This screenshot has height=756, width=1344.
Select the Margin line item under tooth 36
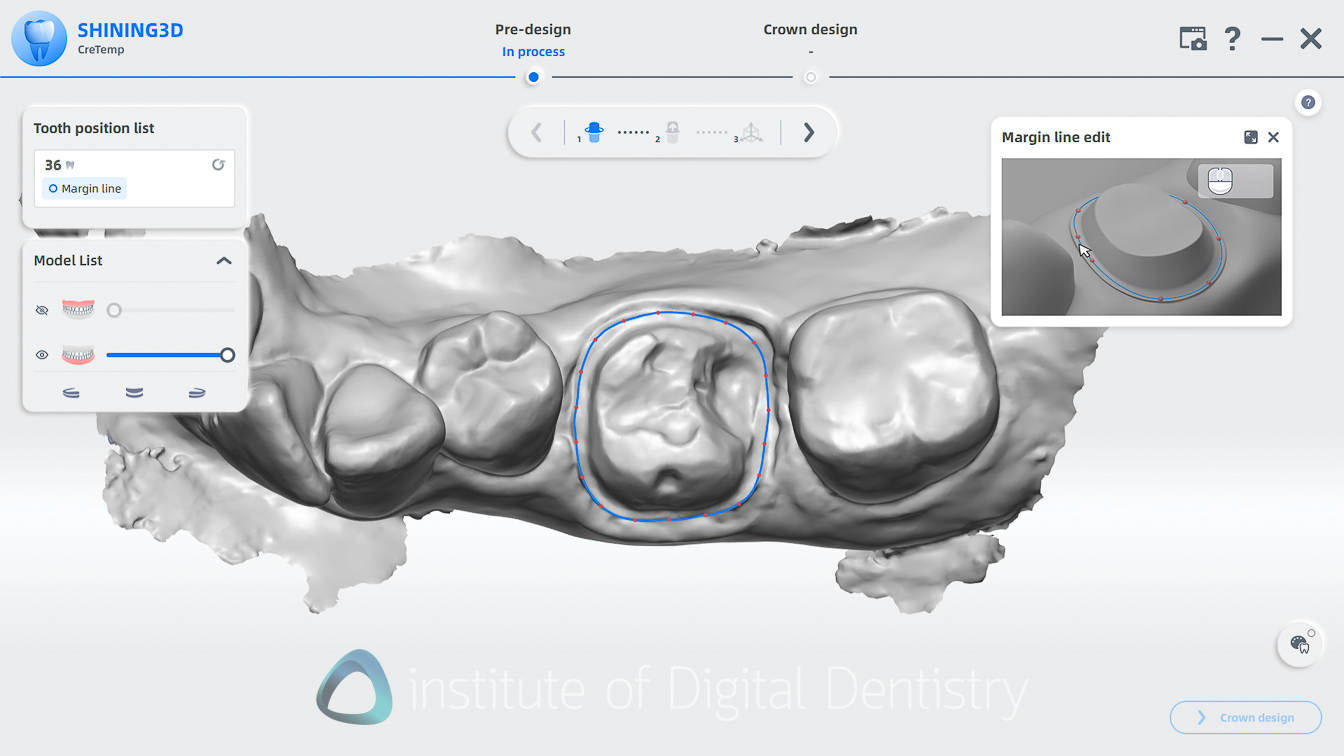point(83,188)
